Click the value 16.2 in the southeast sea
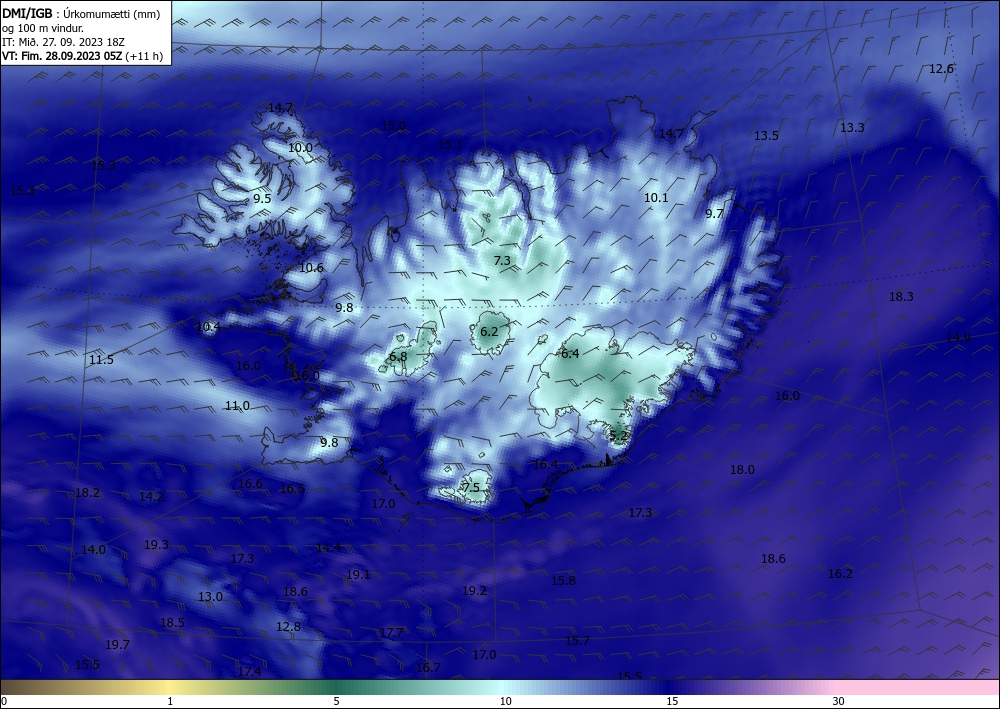Screen dimensions: 1000x709 (840, 574)
